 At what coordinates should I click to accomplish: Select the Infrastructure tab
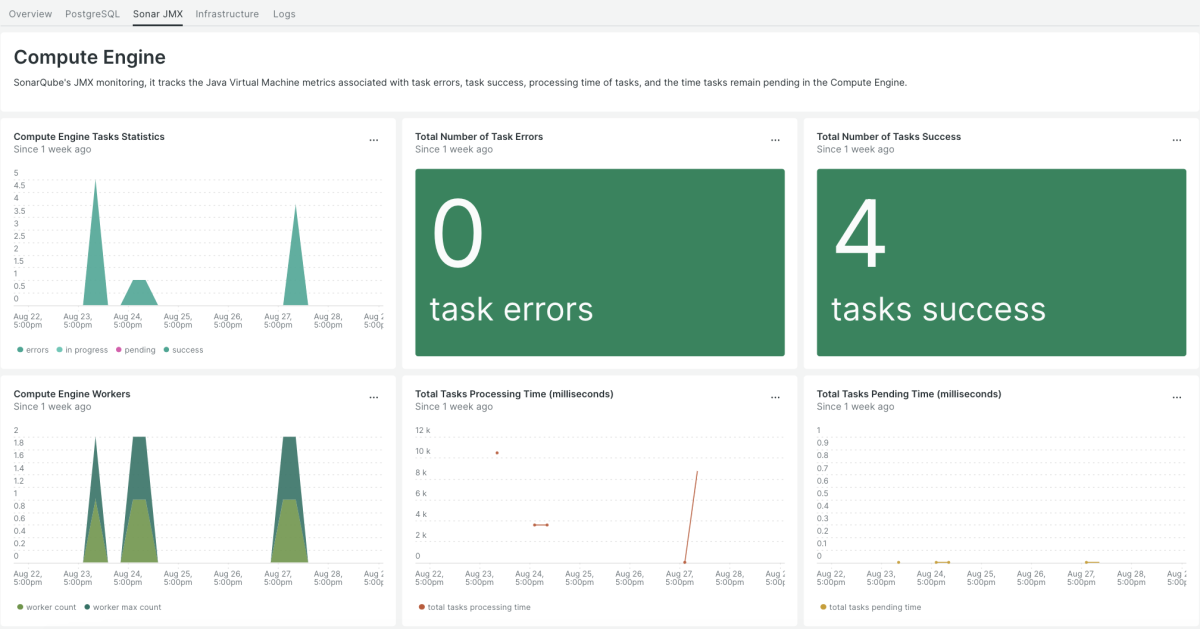pyautogui.click(x=227, y=14)
